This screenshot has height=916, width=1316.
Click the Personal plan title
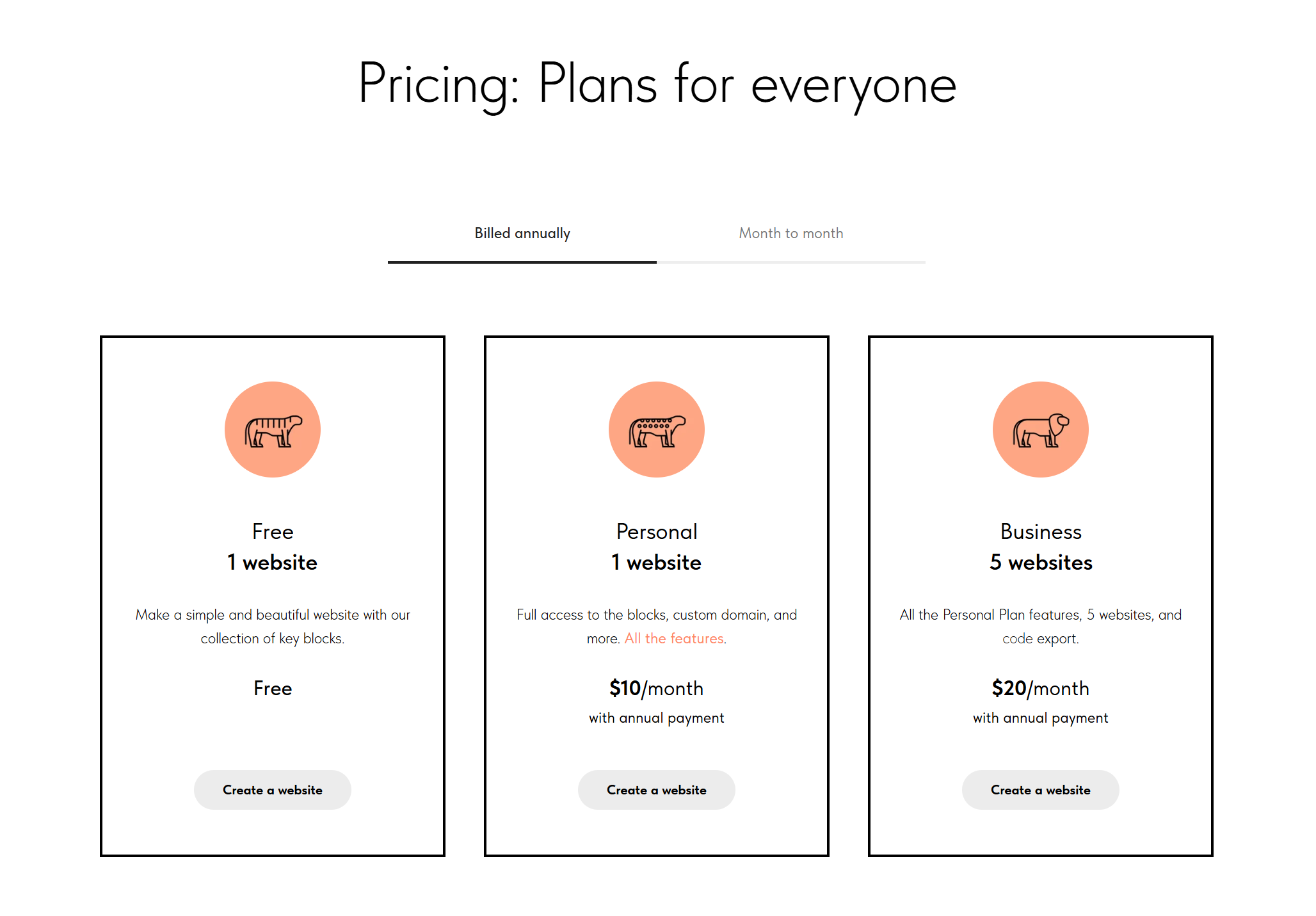(657, 531)
